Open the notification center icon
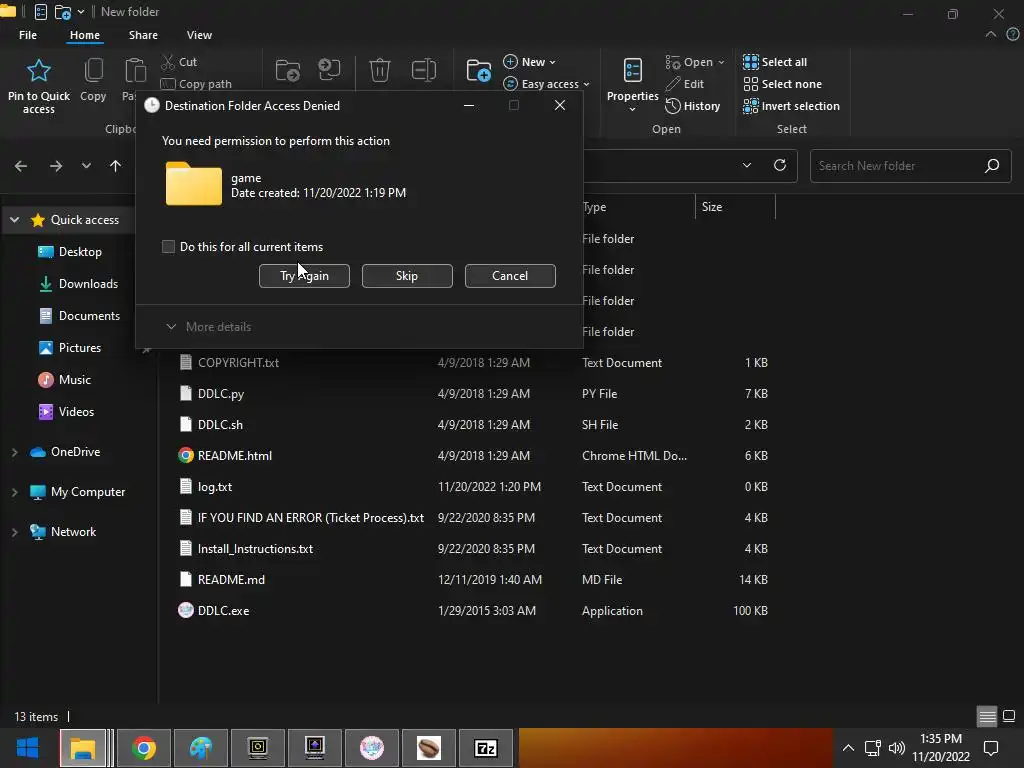Viewport: 1024px width, 768px height. [x=991, y=748]
